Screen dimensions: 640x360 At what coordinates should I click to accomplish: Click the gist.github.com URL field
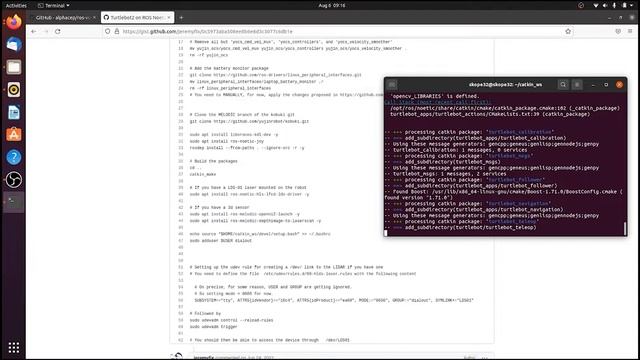coord(335,31)
